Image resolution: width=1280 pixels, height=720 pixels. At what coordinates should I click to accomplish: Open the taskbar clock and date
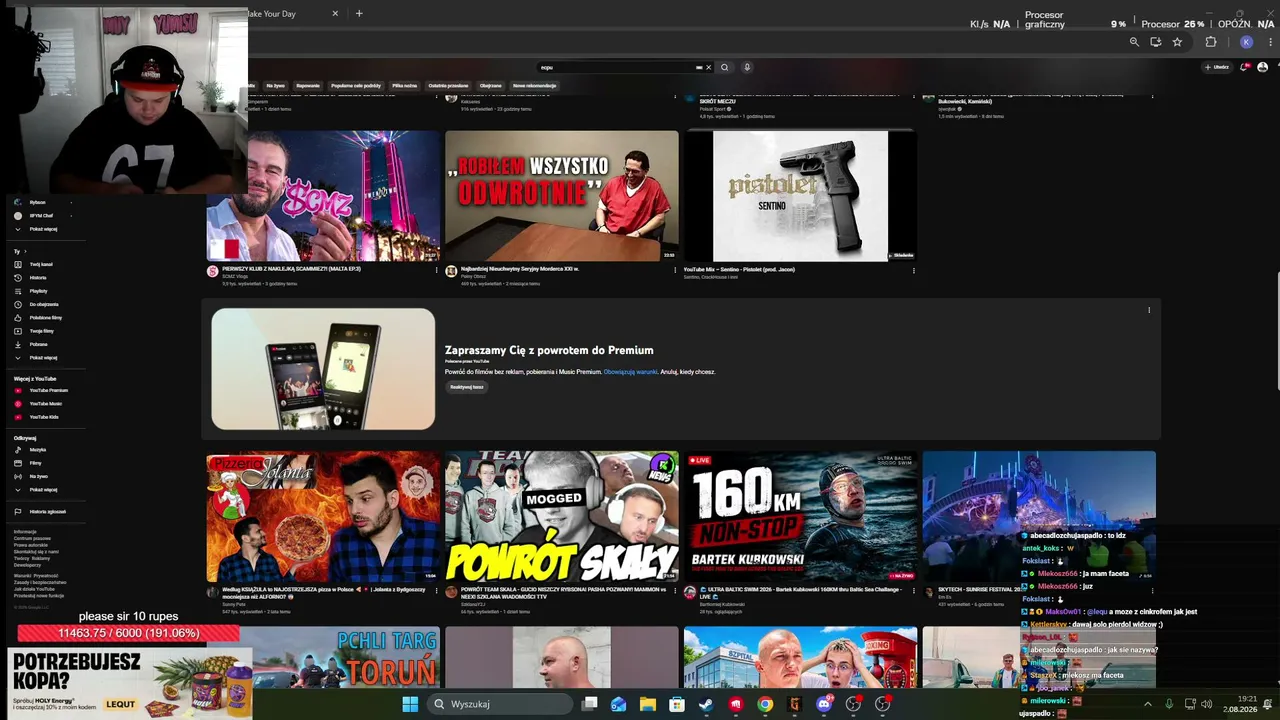1240,704
